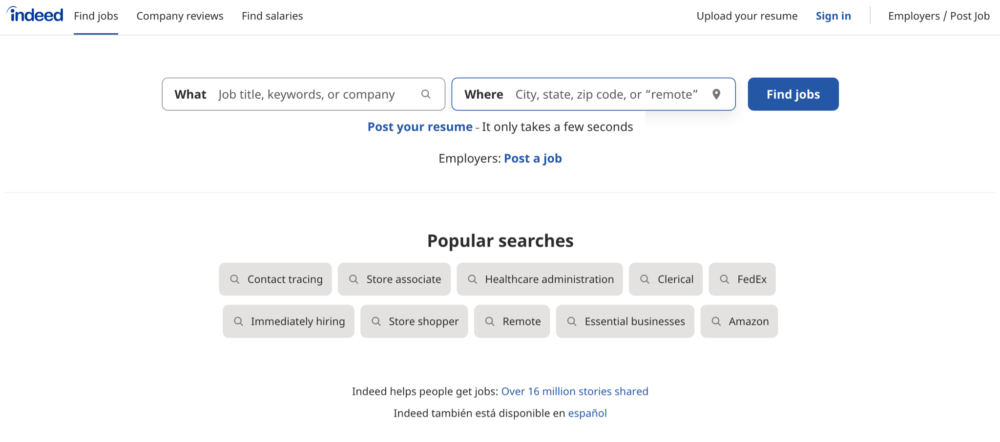This screenshot has height=442, width=1000.
Task: Open the Find salaries page
Action: [x=272, y=16]
